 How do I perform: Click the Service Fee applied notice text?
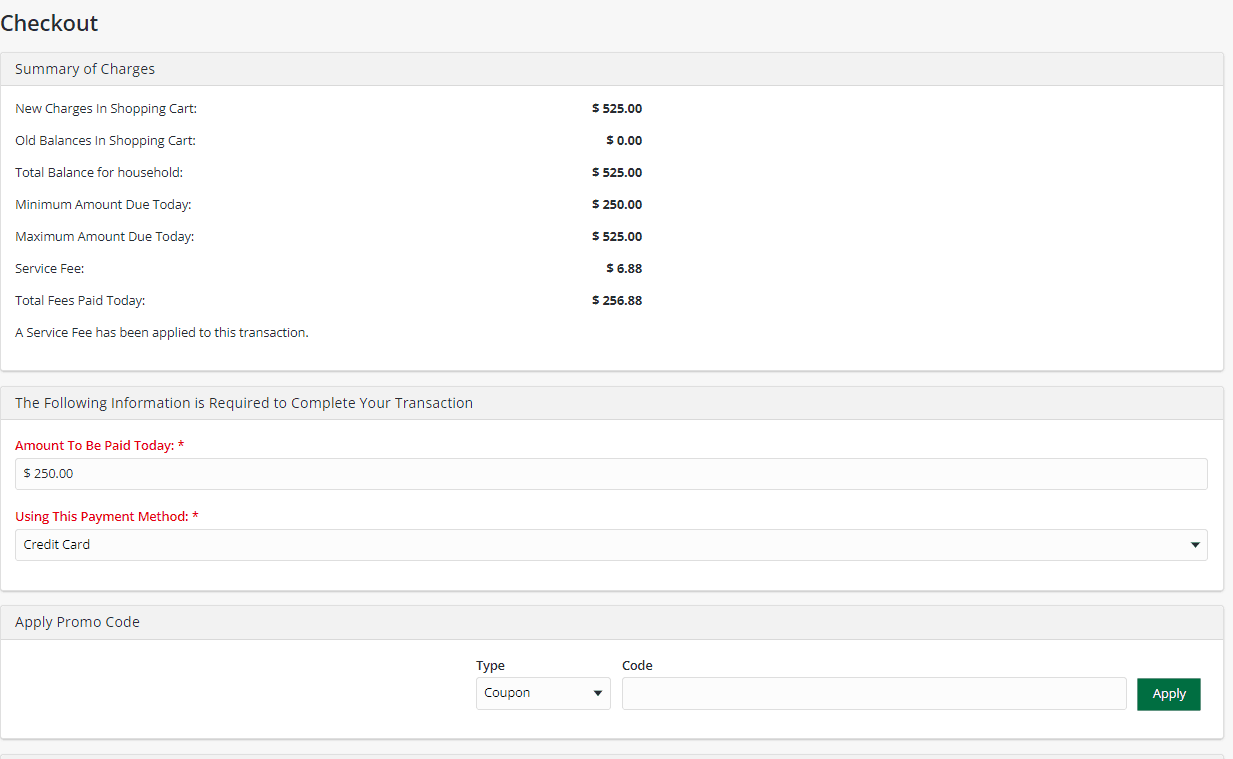(162, 332)
